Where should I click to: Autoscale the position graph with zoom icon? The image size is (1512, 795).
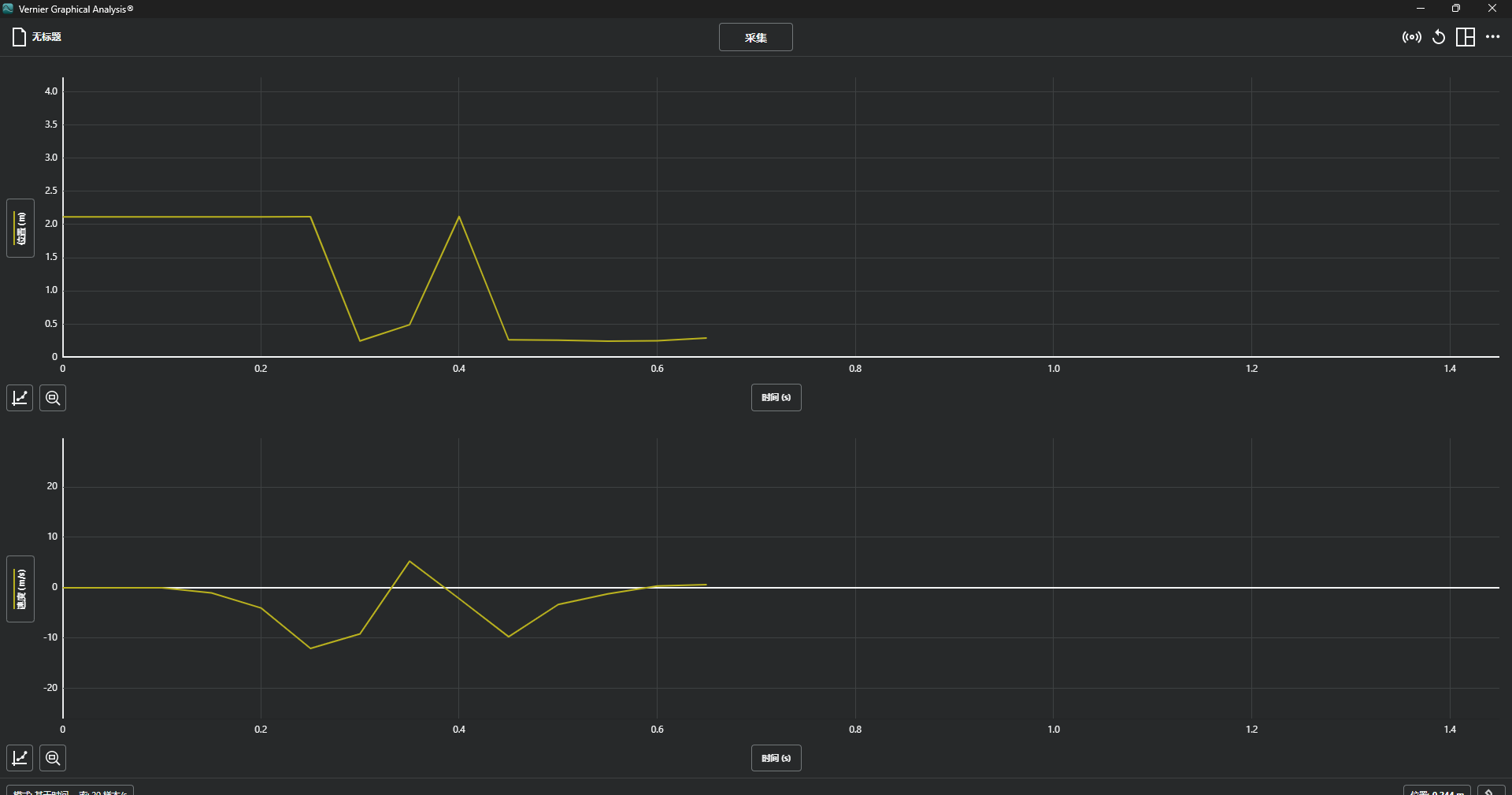click(53, 398)
